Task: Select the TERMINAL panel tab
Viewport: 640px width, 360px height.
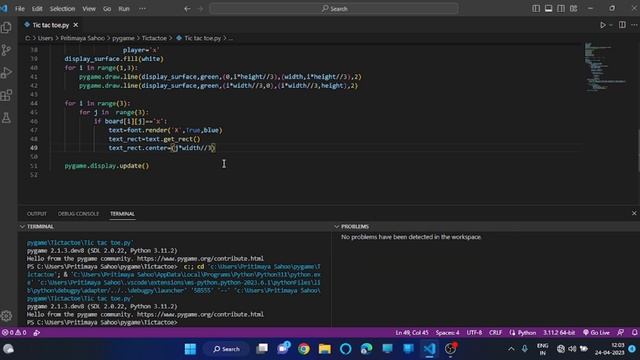Action: [122, 213]
